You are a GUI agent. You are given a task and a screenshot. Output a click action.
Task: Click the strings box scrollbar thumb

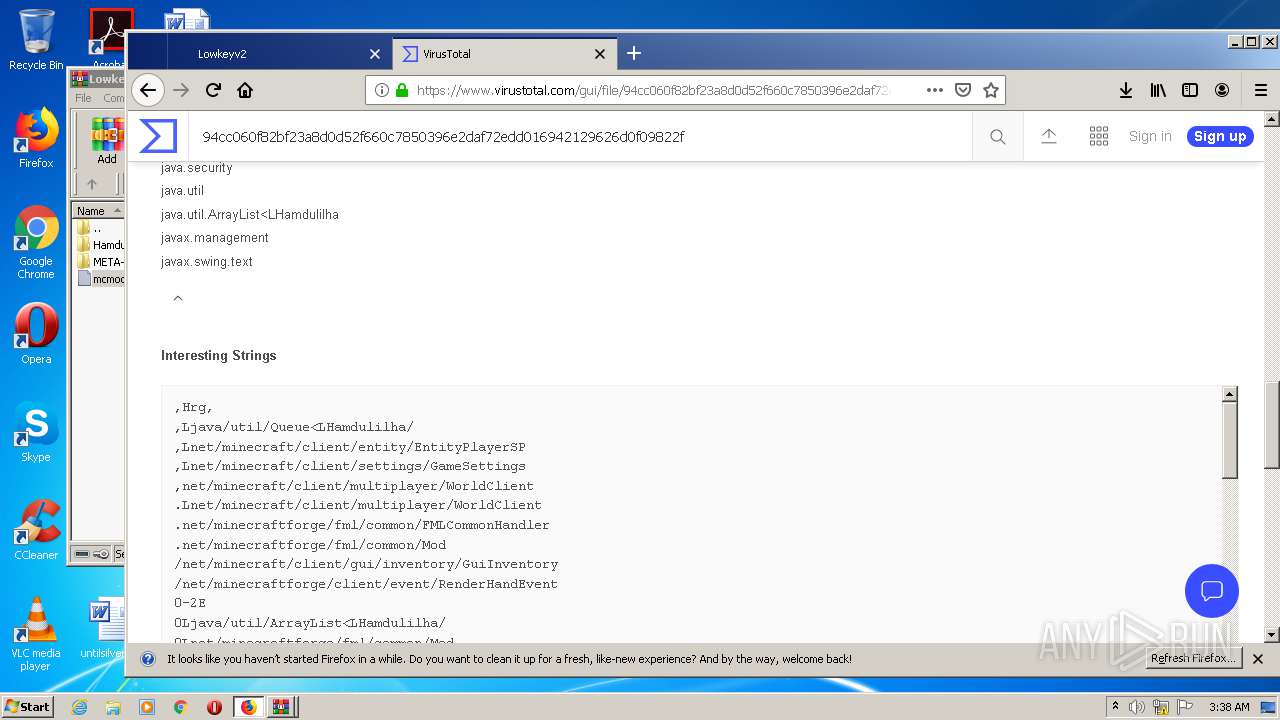click(1230, 440)
